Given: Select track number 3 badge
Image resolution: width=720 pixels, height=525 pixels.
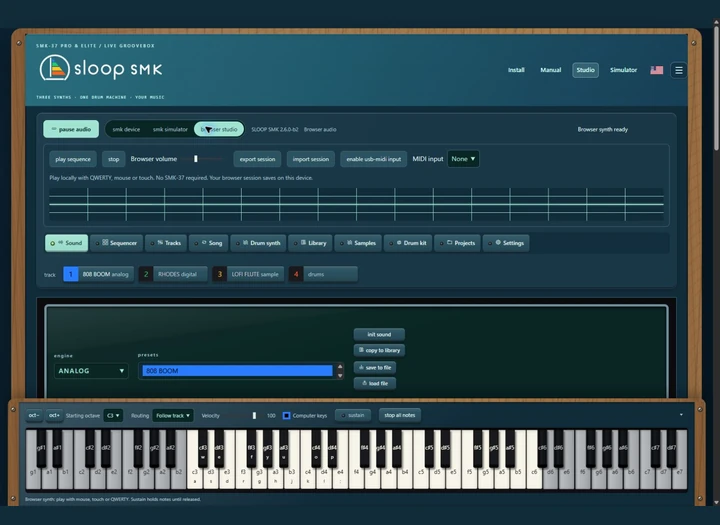Looking at the screenshot, I should point(219,274).
